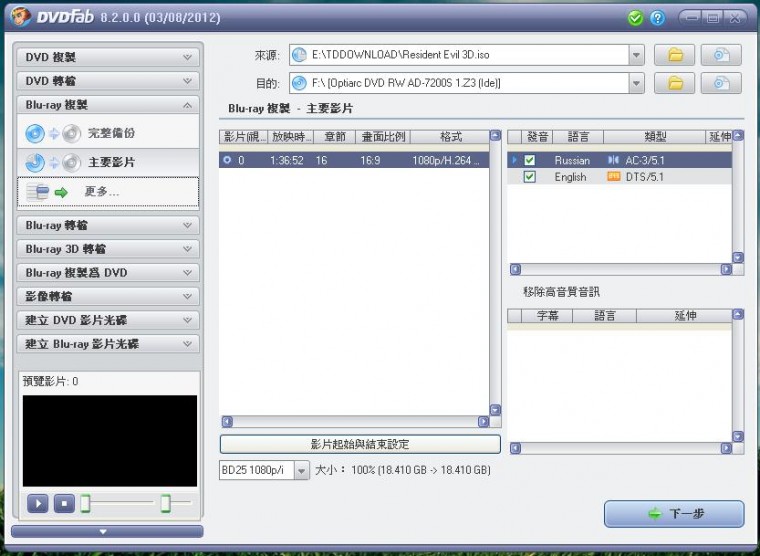
Task: Click the 語言 column header in audio list
Action: pos(578,137)
